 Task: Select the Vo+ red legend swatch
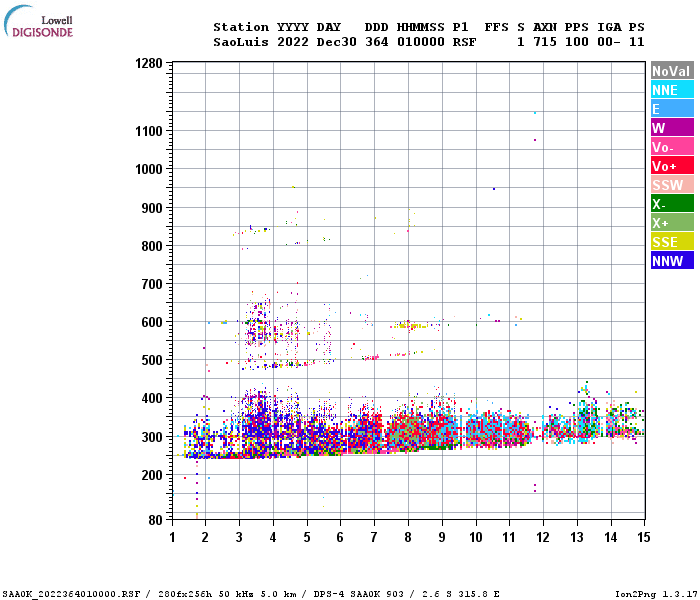pos(672,166)
